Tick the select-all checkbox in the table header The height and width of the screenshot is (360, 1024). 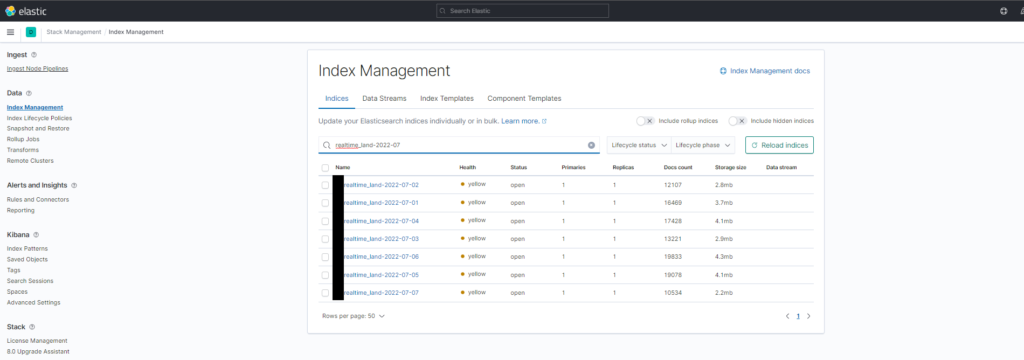[x=325, y=168]
